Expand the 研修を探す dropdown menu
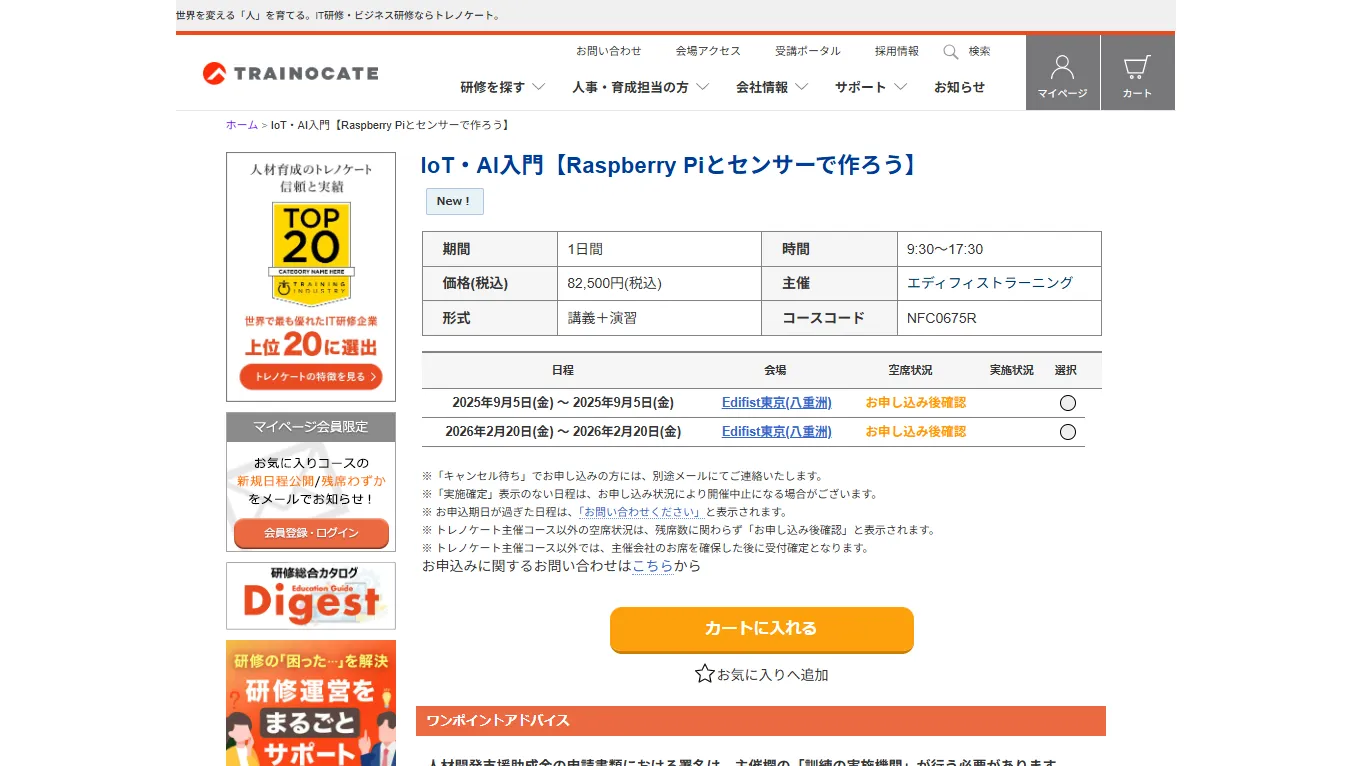 tap(502, 87)
